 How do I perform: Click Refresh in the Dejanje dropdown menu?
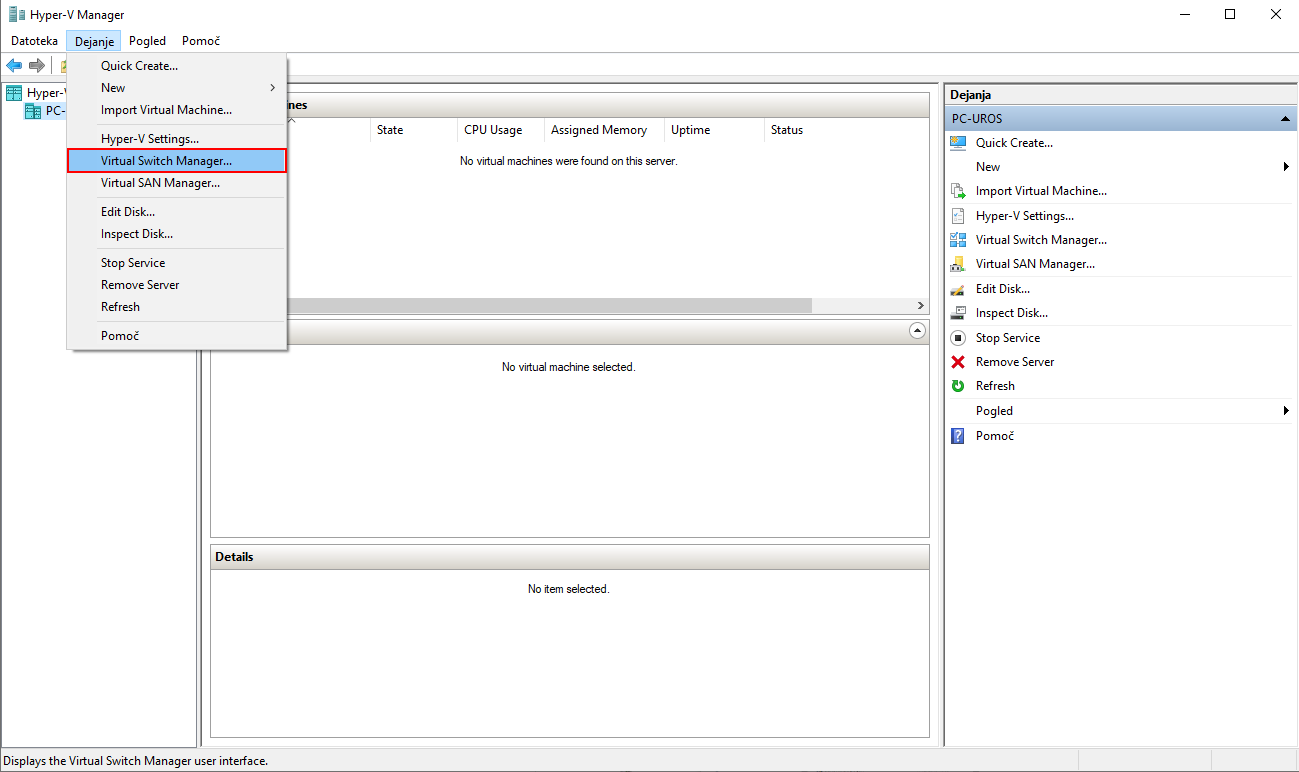[x=177, y=307]
